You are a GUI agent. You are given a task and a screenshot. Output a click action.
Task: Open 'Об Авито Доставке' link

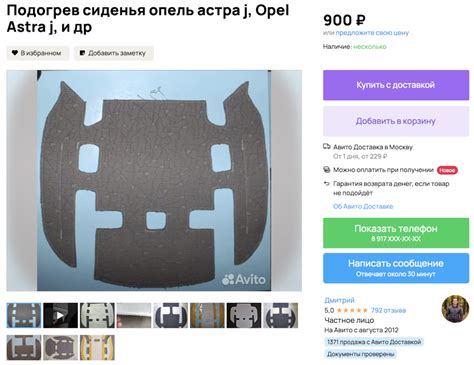tap(363, 206)
